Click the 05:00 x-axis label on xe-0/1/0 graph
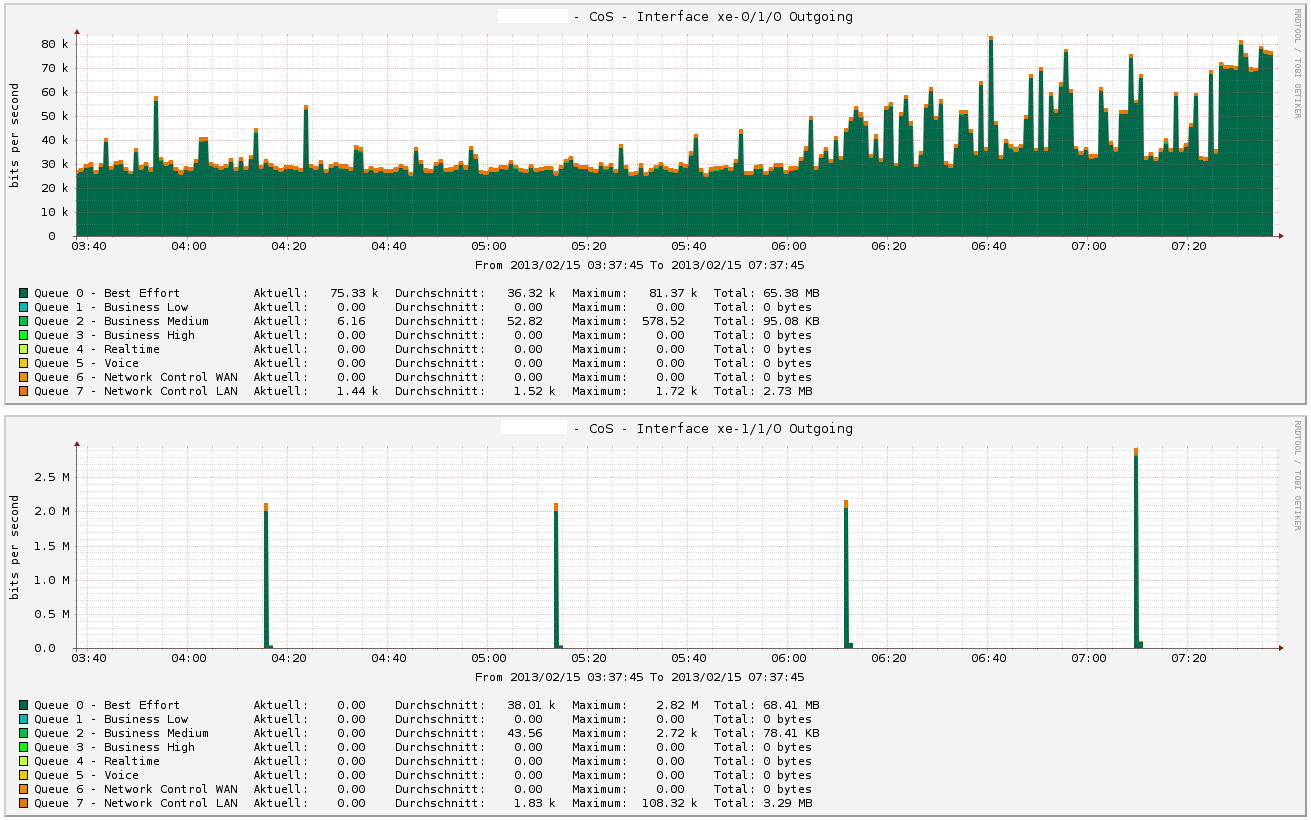 click(489, 246)
